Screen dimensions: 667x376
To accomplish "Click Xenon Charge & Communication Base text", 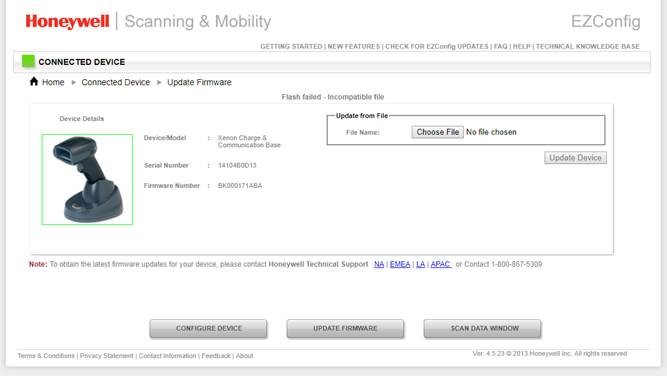I will pos(249,141).
